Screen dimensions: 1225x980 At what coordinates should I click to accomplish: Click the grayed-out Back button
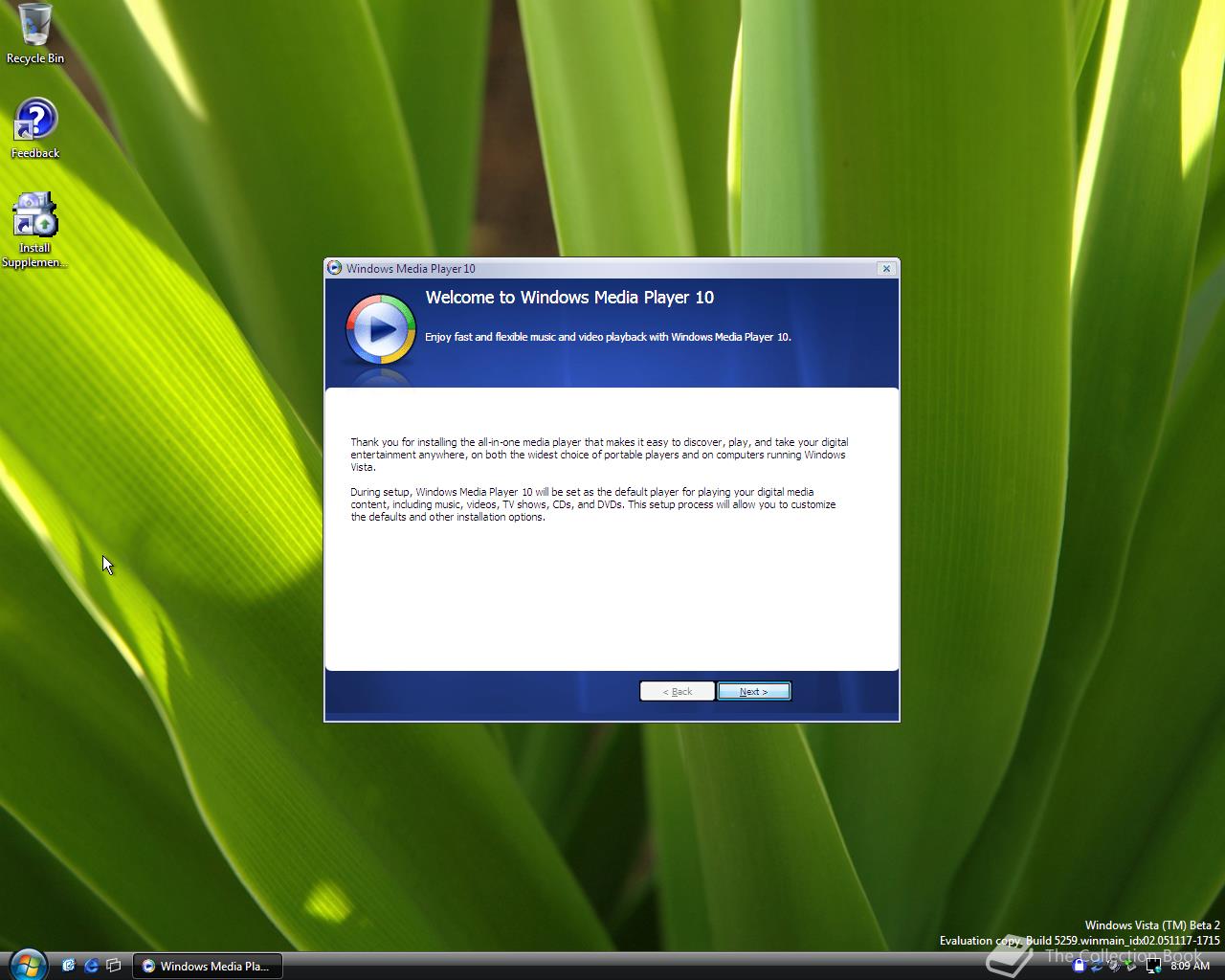(x=678, y=691)
